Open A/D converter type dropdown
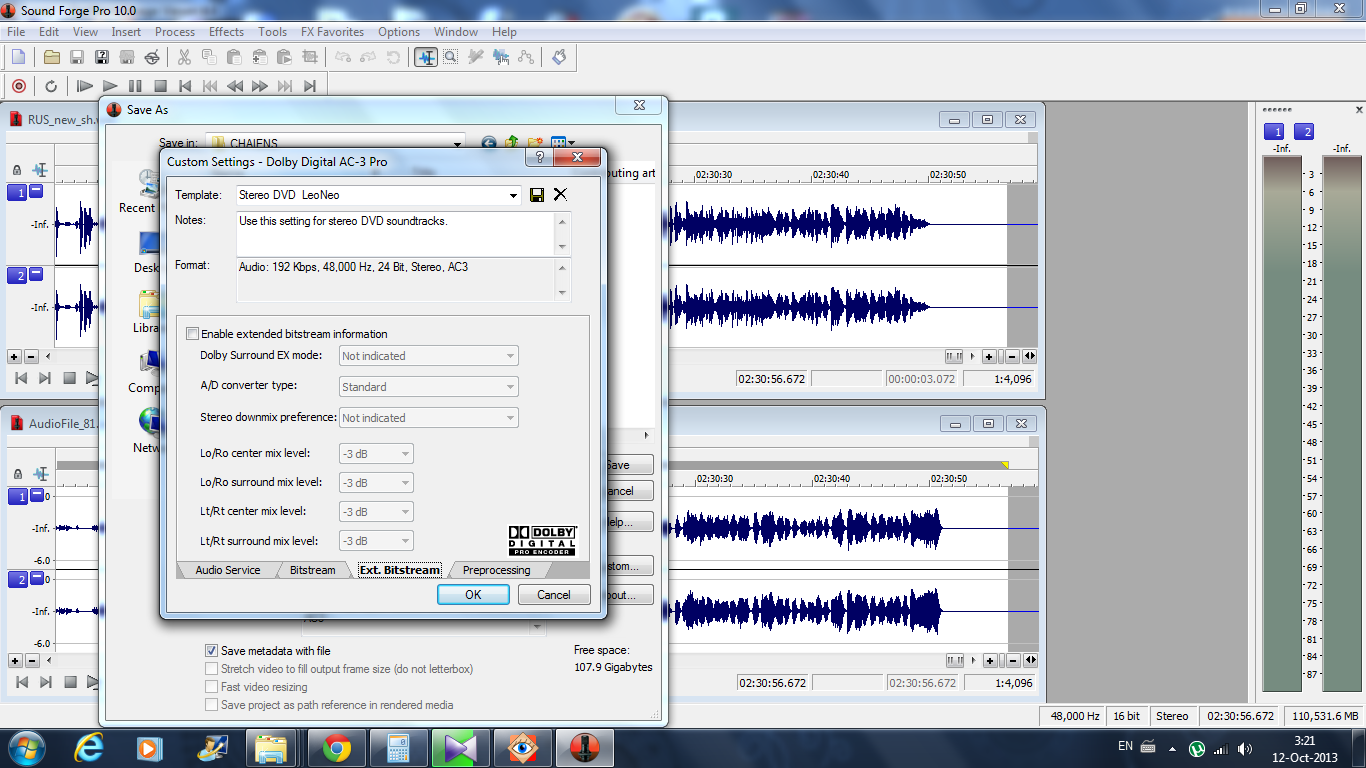The width and height of the screenshot is (1366, 768). coord(429,387)
